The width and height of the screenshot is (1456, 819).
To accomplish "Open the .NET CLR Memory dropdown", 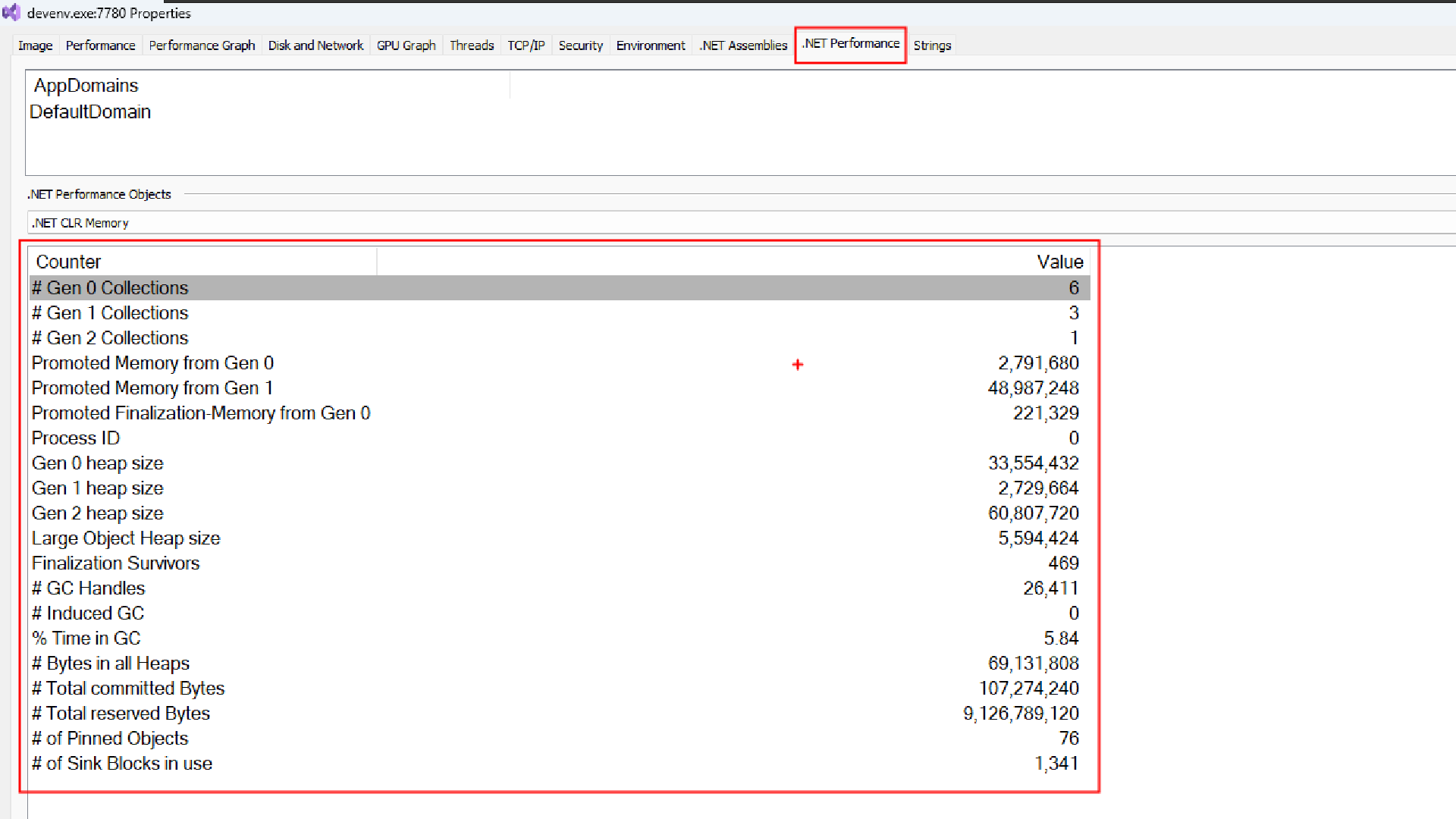I will [x=739, y=223].
